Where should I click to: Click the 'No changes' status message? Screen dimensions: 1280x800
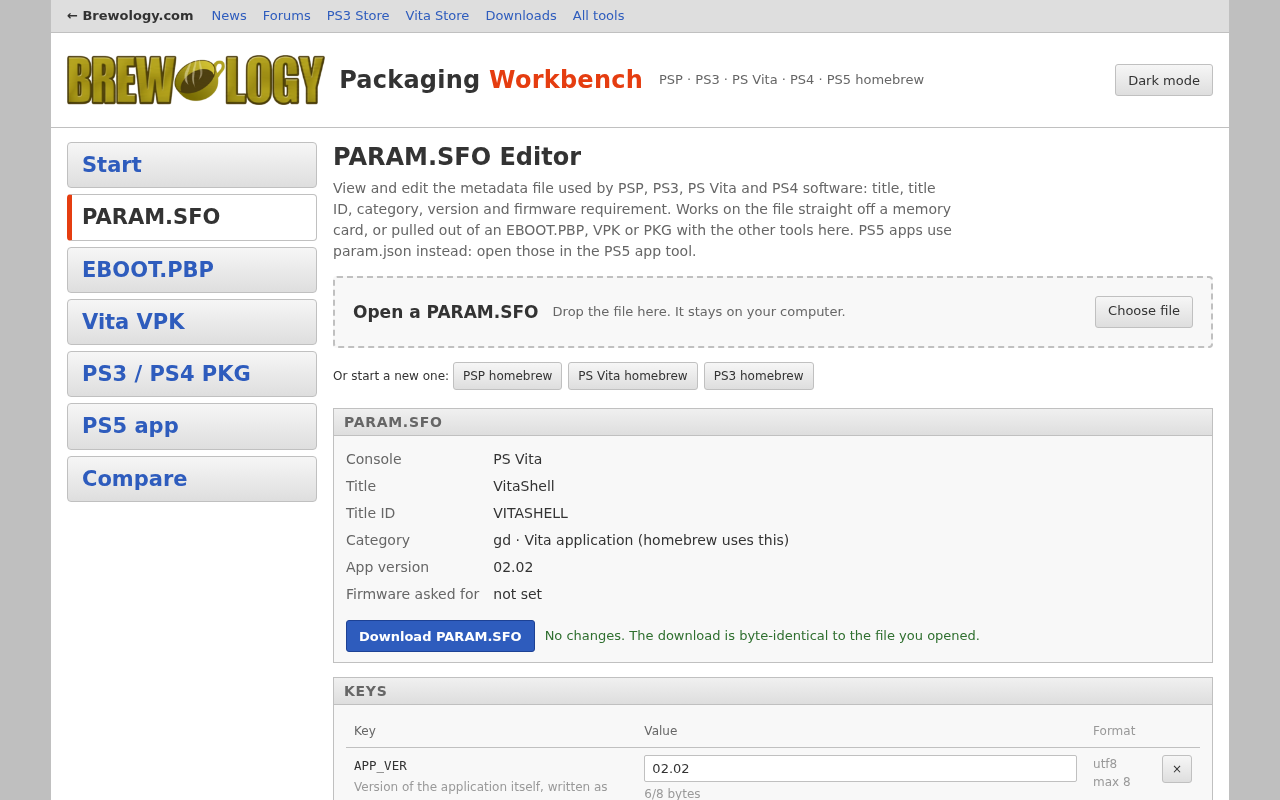click(762, 636)
